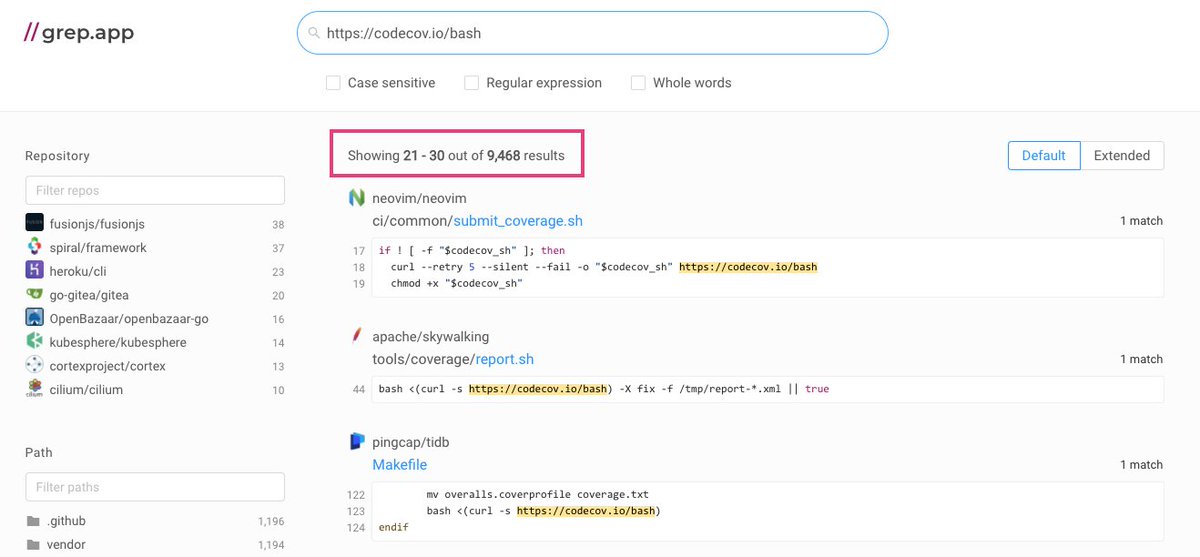Click line 122 mv command in Makefile snippet
1200x557 pixels.
pos(540,495)
